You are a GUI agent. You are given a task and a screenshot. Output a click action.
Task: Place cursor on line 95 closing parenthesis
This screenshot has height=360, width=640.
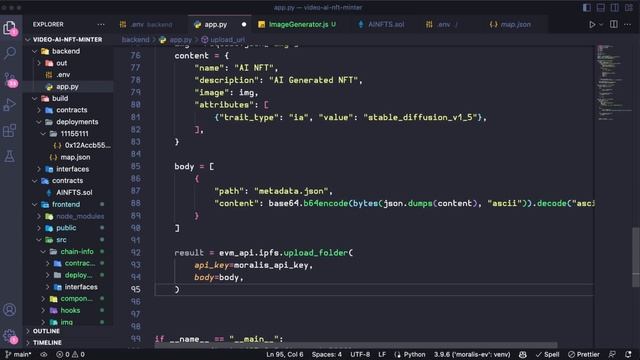(x=177, y=289)
